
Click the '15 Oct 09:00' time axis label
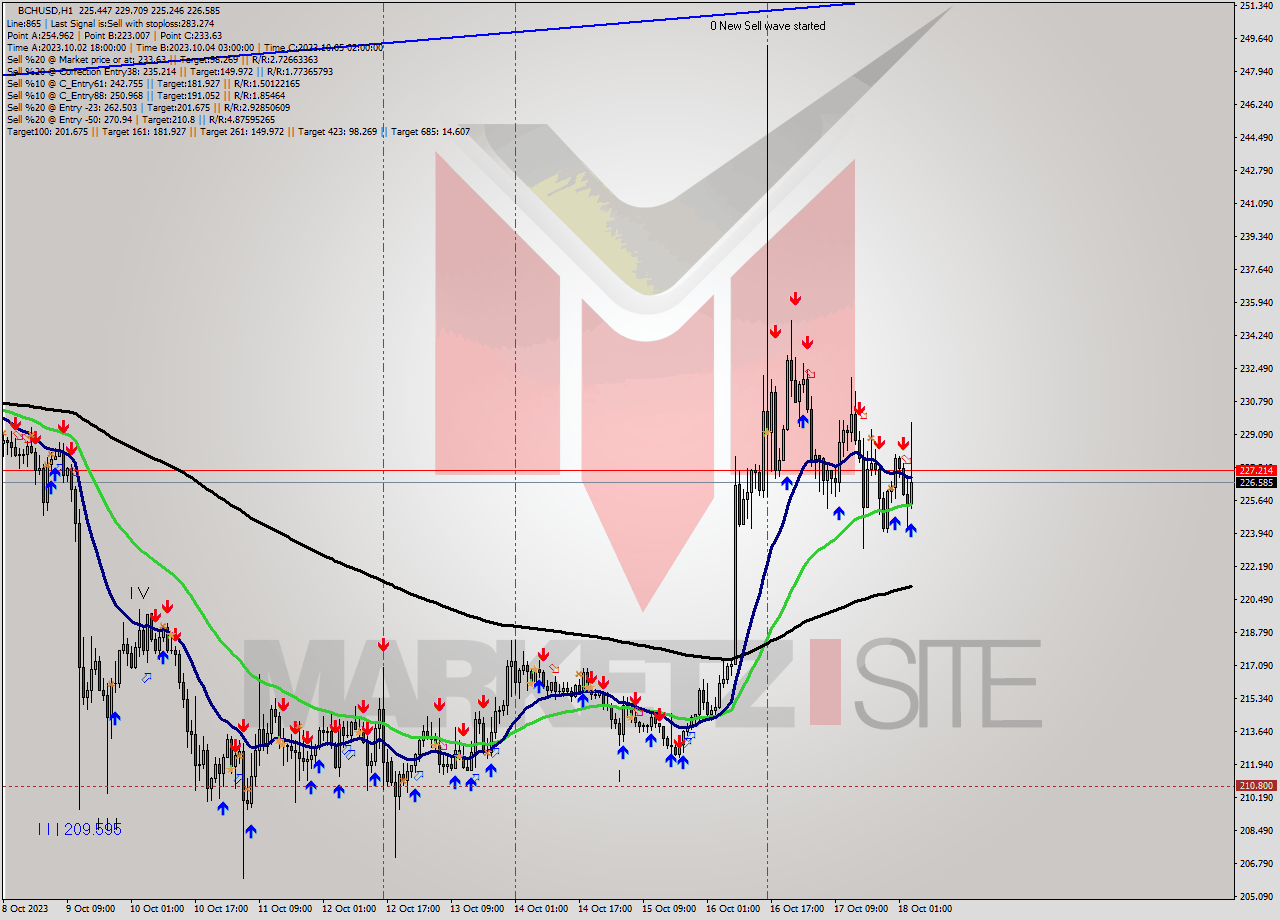coord(669,910)
